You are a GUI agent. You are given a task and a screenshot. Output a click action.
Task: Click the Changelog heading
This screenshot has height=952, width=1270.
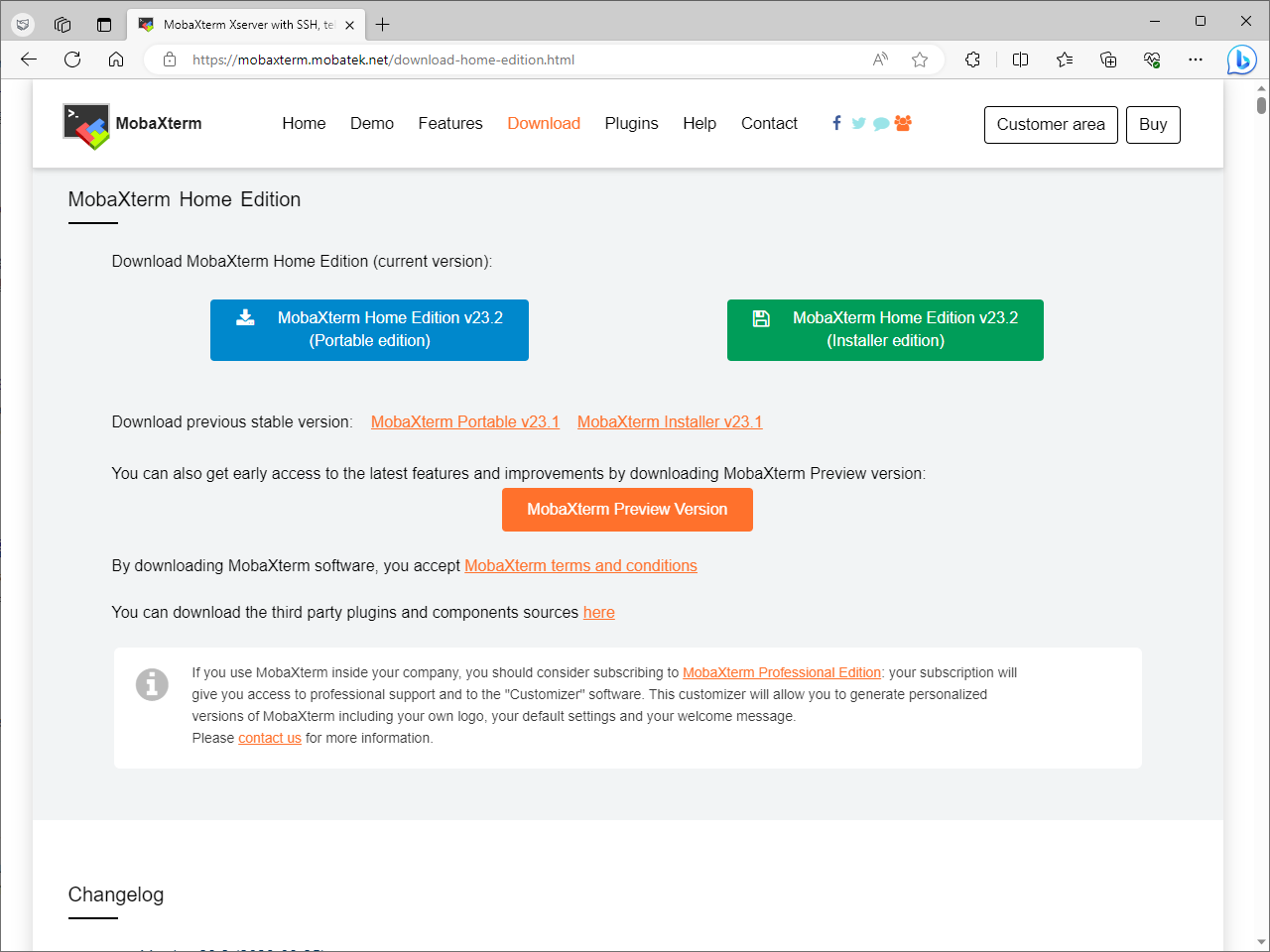pyautogui.click(x=116, y=894)
